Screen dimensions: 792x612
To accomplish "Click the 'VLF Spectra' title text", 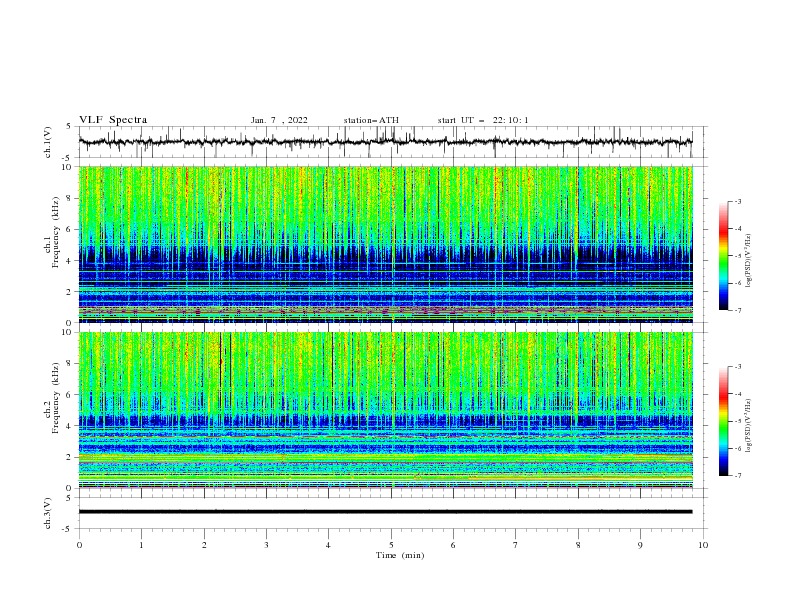I will (x=113, y=120).
